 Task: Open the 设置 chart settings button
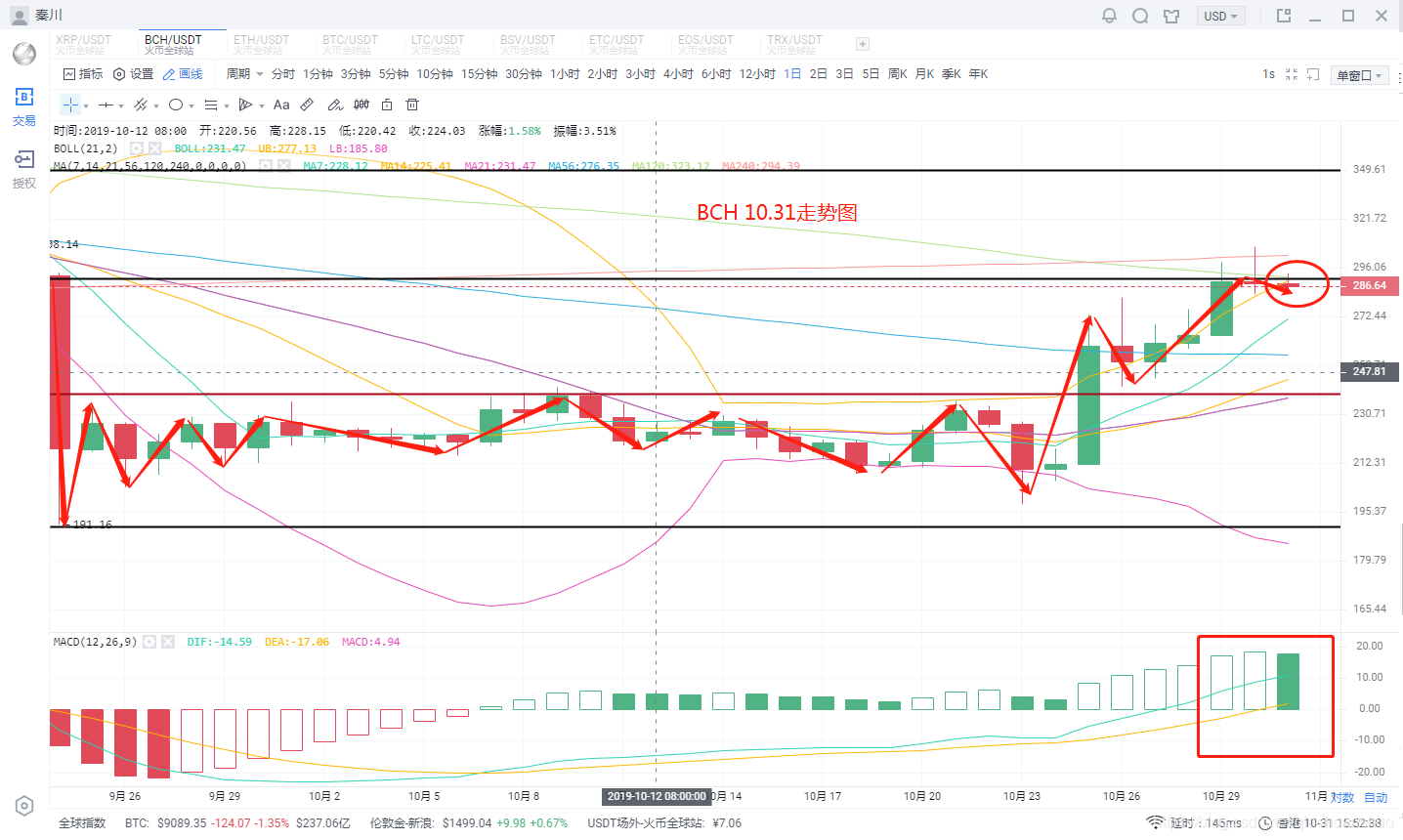[x=134, y=74]
